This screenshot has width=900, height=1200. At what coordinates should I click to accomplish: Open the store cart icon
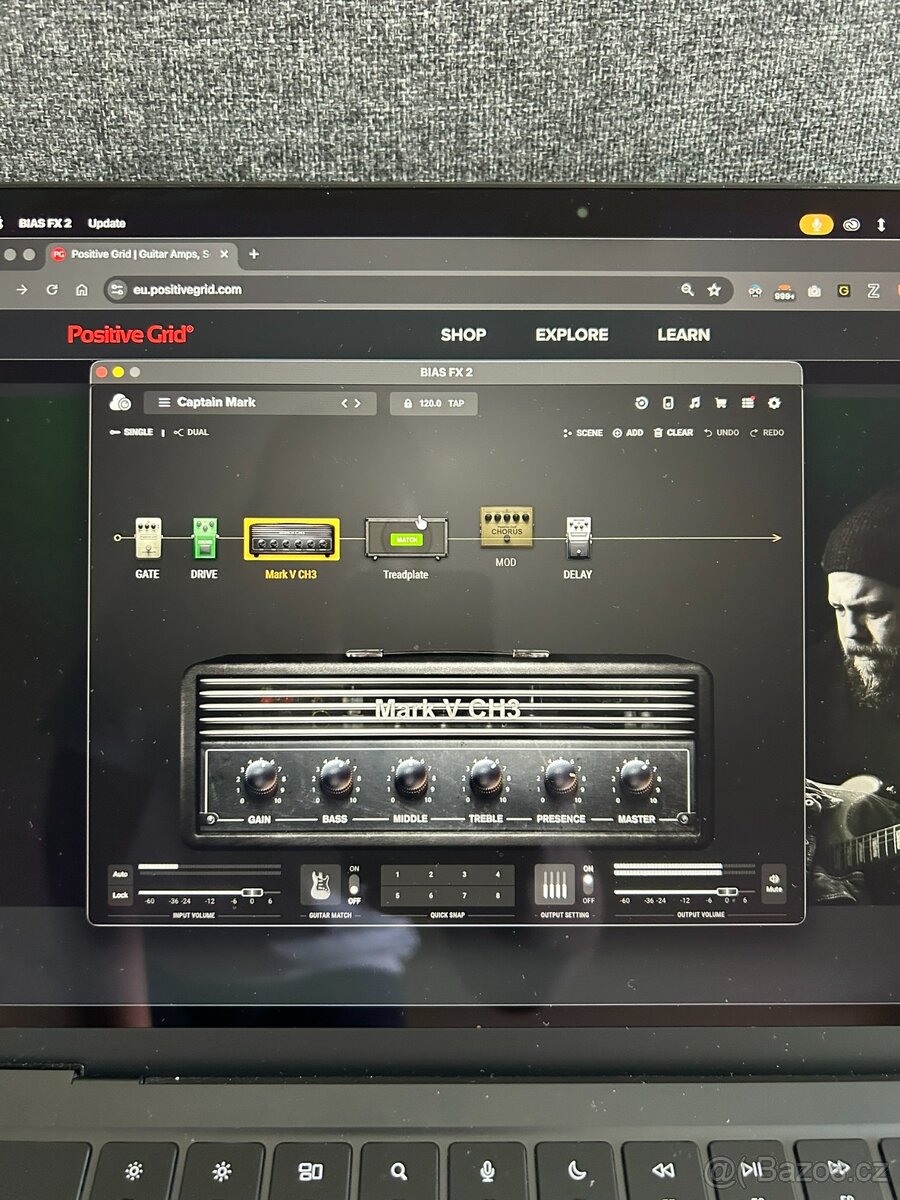pos(721,402)
